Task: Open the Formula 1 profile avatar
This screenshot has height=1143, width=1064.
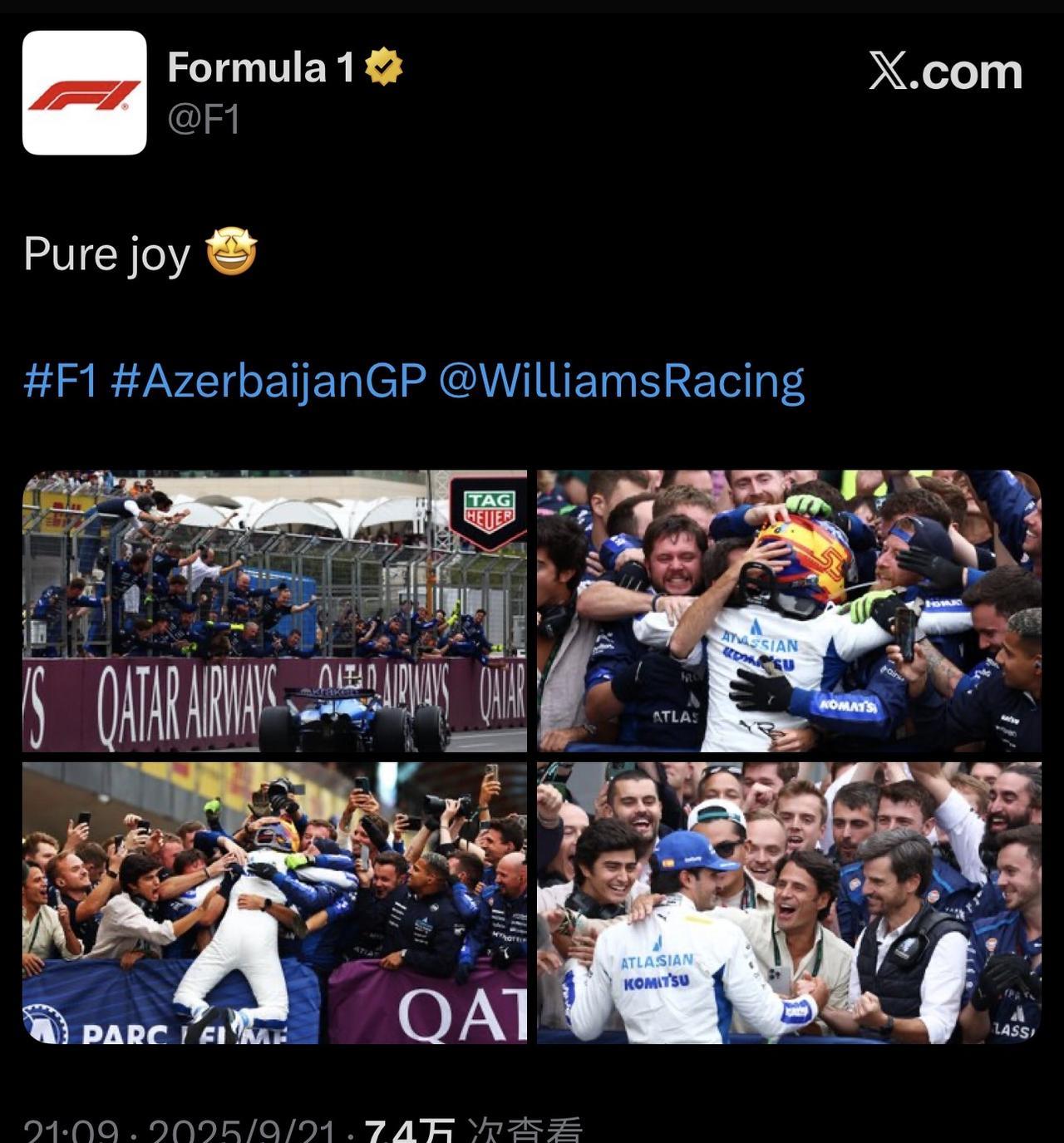Action: pos(84,92)
